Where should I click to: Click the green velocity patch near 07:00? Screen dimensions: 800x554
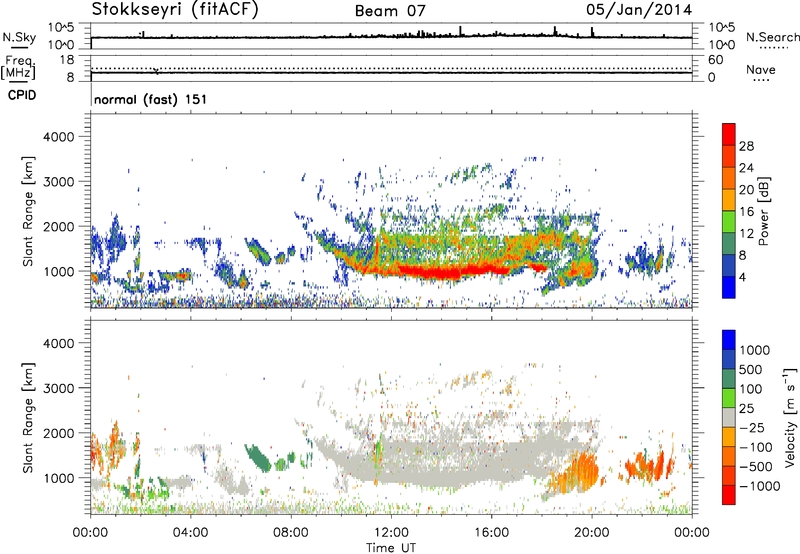pos(258,457)
